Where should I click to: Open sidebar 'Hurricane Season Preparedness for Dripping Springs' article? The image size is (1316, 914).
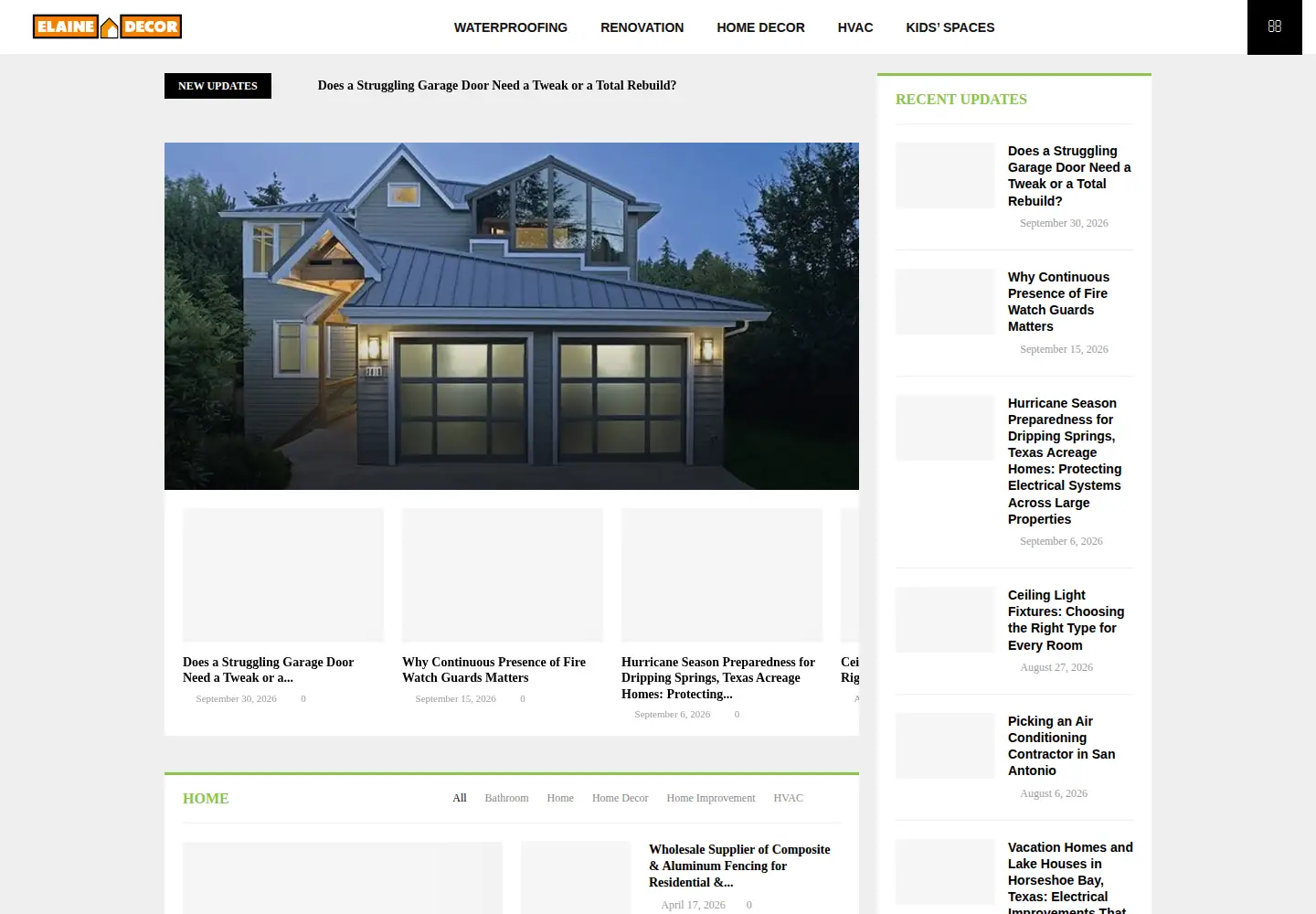coord(1065,461)
